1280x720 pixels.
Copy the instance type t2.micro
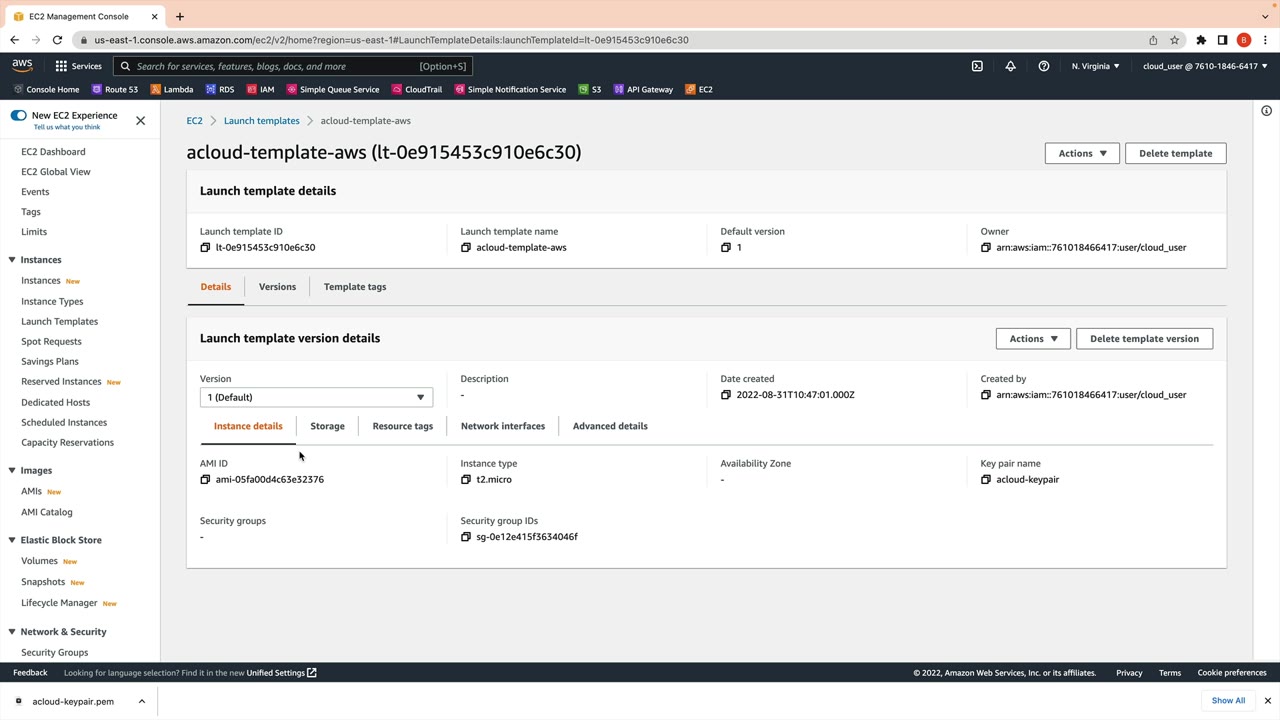(466, 480)
